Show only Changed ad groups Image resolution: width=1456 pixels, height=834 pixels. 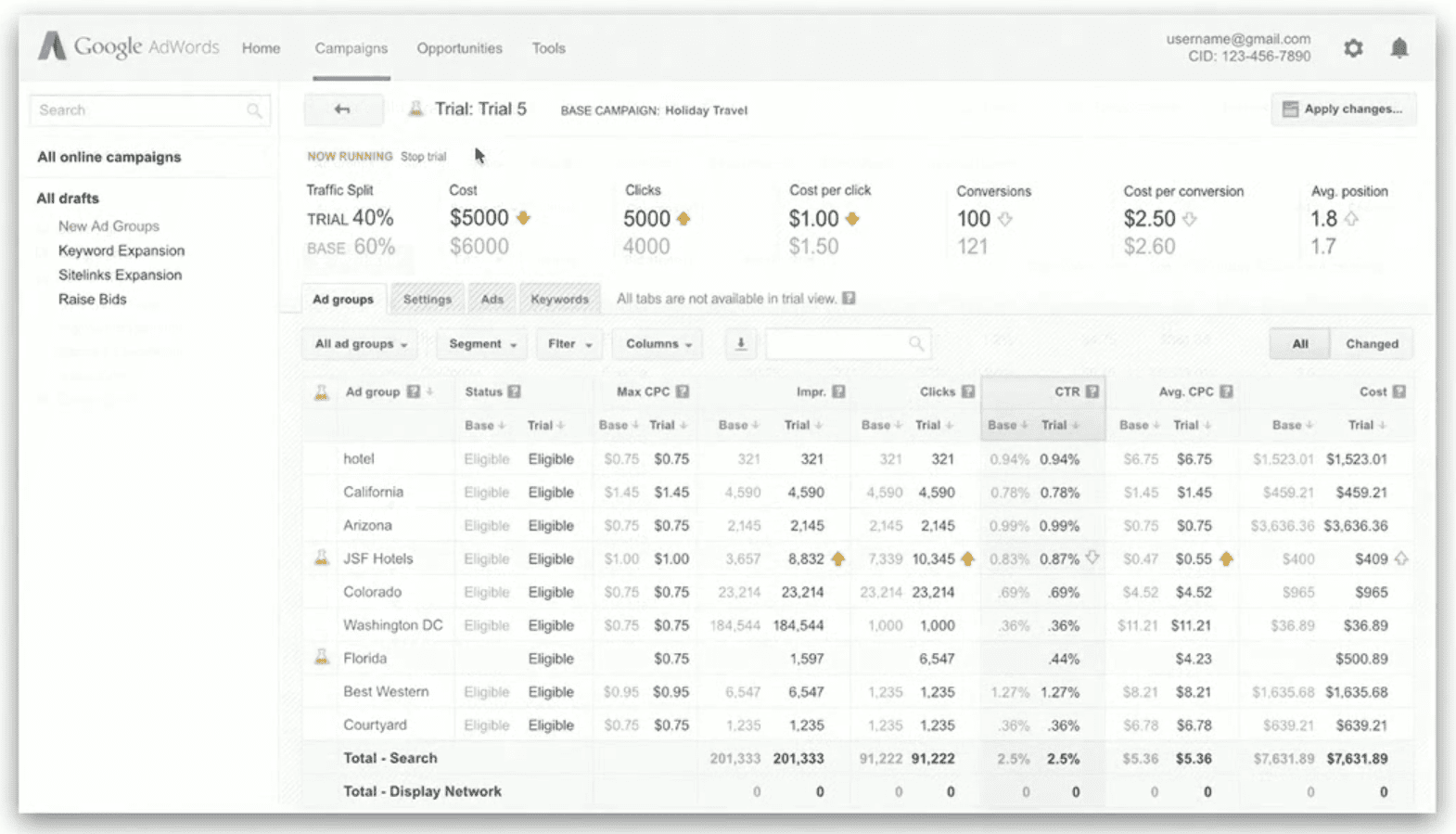(1372, 344)
